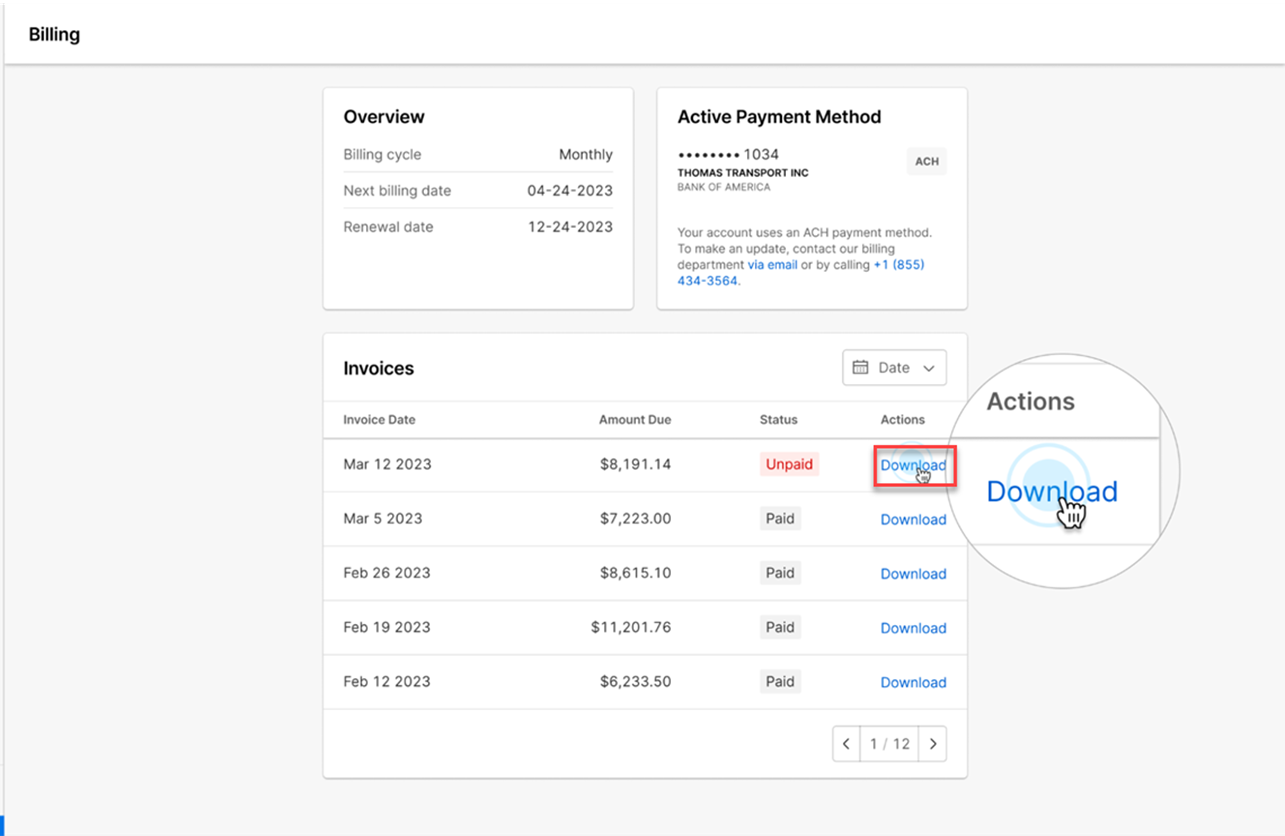1285x836 pixels.
Task: Click the Invoice Date column header
Action: [379, 420]
